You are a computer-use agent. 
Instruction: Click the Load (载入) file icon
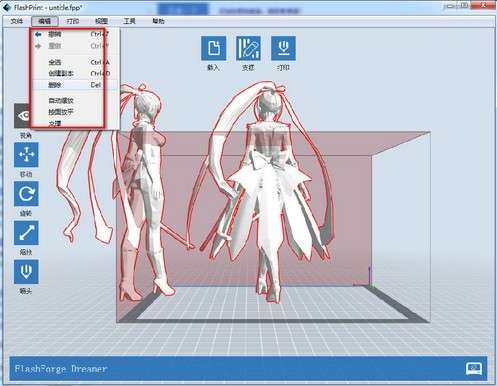tap(213, 48)
